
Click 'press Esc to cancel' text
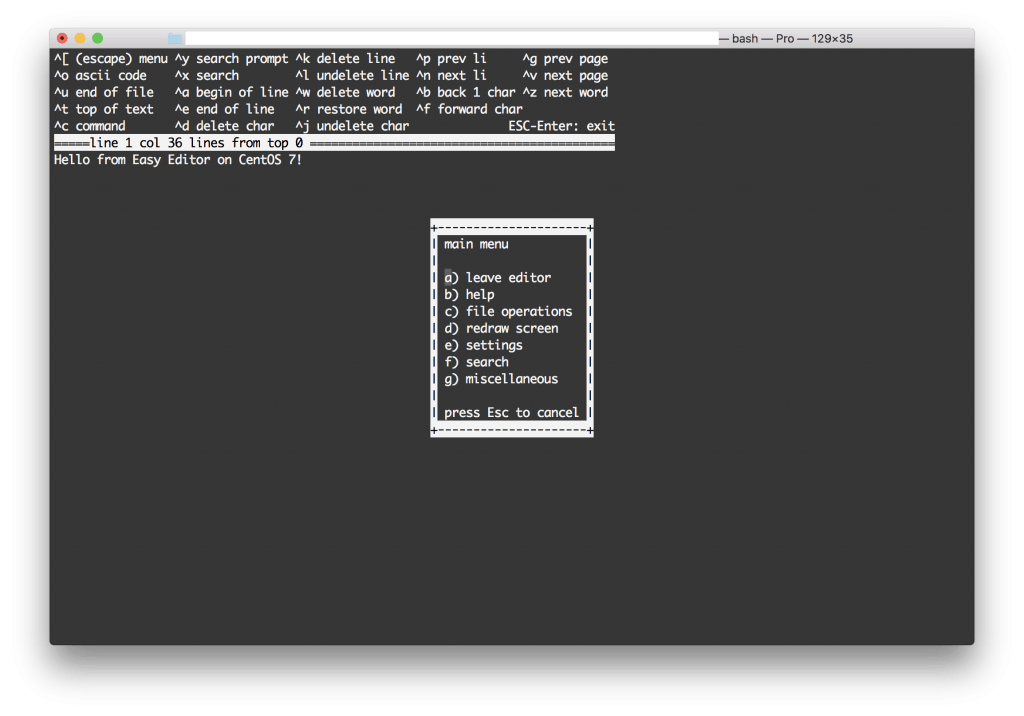click(511, 413)
